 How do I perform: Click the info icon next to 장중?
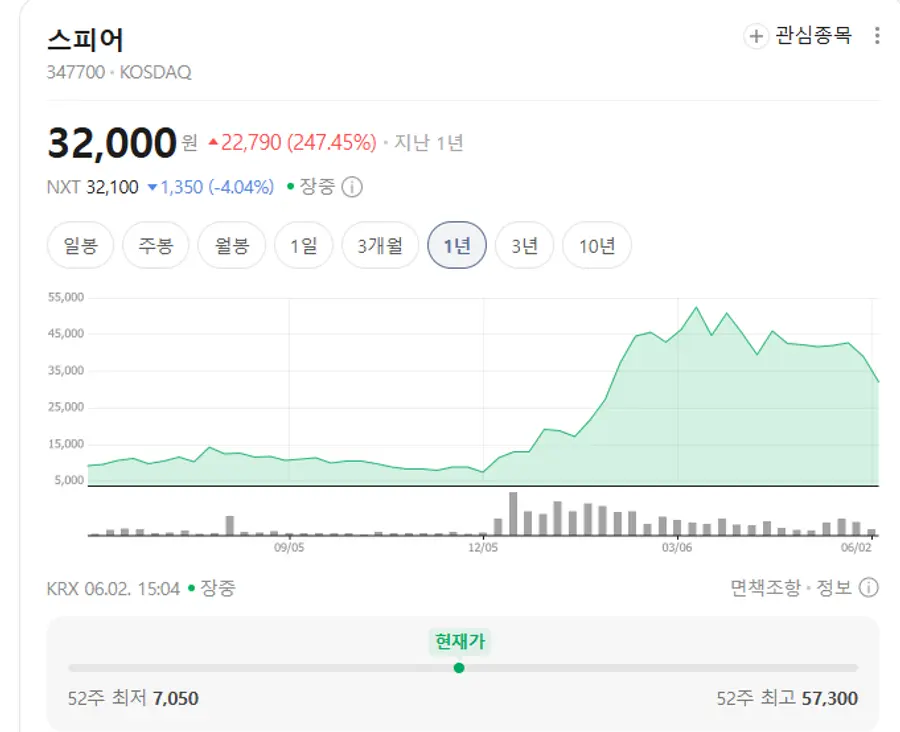tap(352, 187)
